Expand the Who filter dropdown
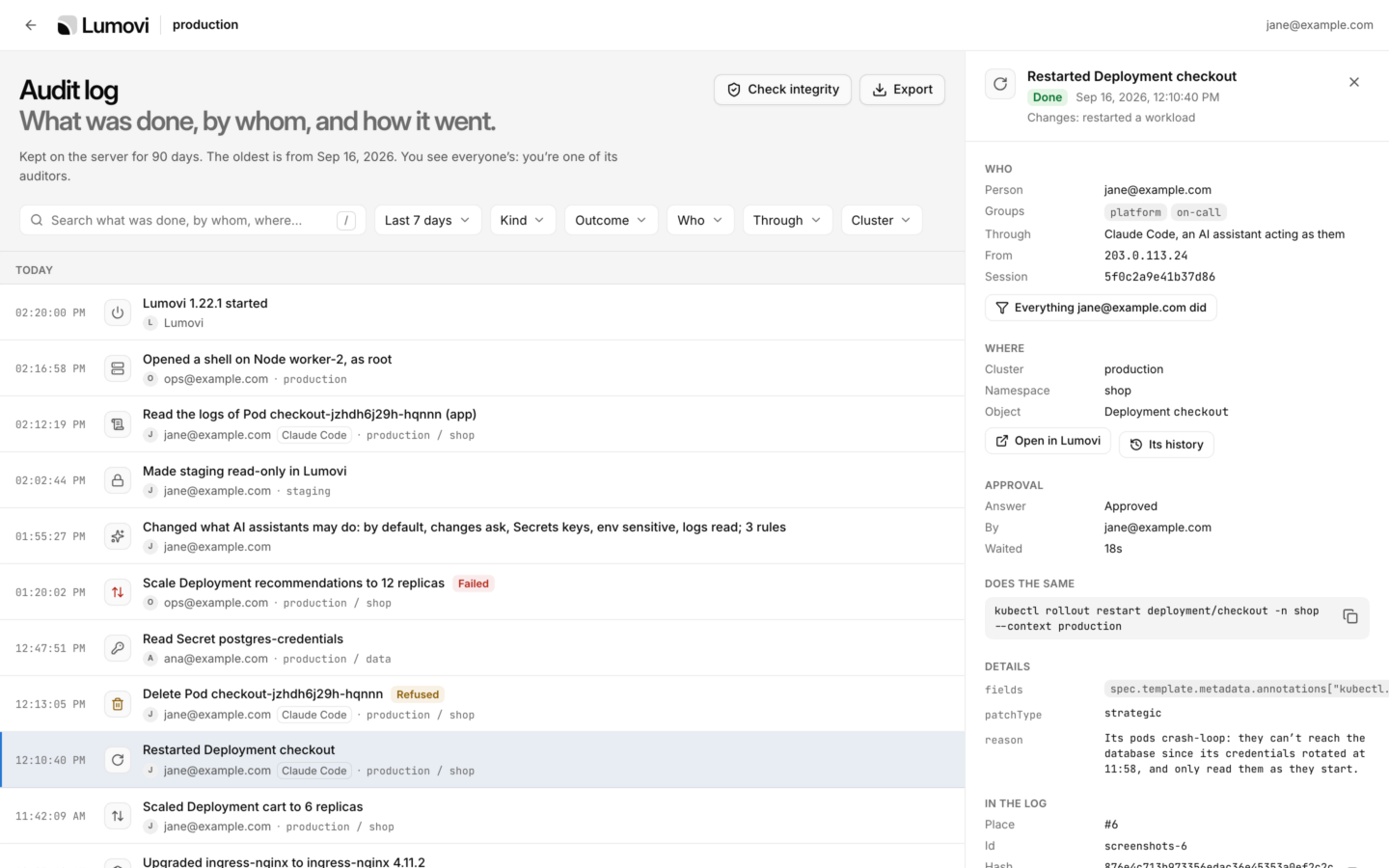The width and height of the screenshot is (1389, 868). click(700, 220)
